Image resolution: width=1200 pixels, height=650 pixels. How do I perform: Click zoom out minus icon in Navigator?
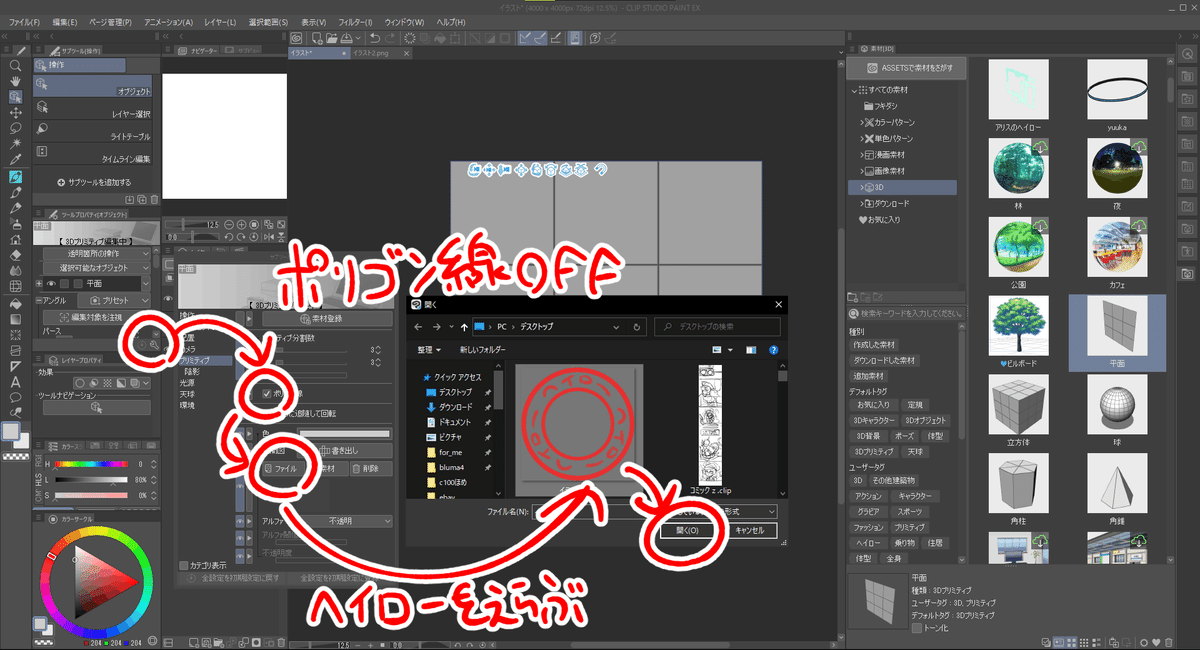click(x=229, y=224)
